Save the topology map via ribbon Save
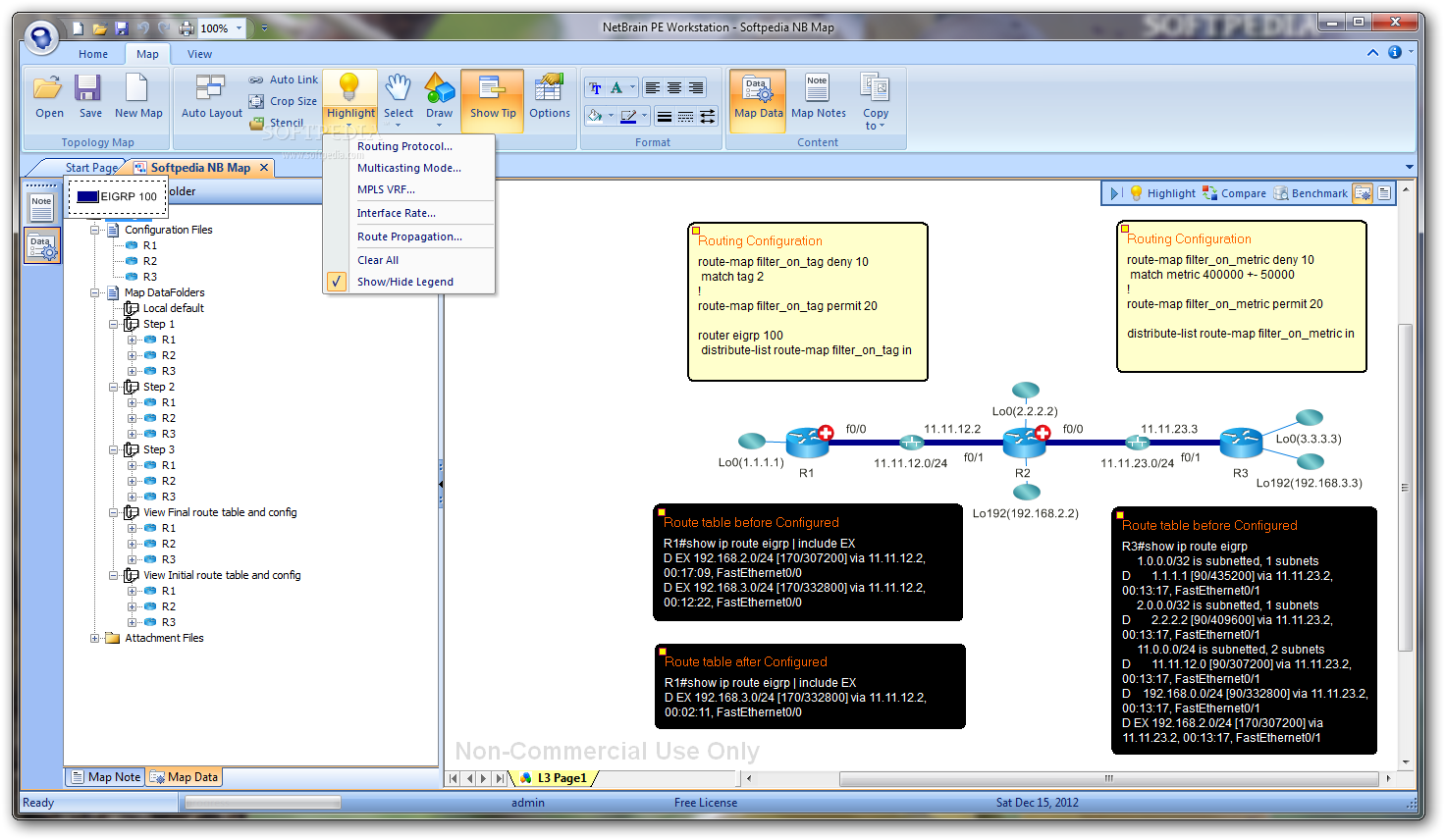1445x840 pixels. [x=90, y=96]
